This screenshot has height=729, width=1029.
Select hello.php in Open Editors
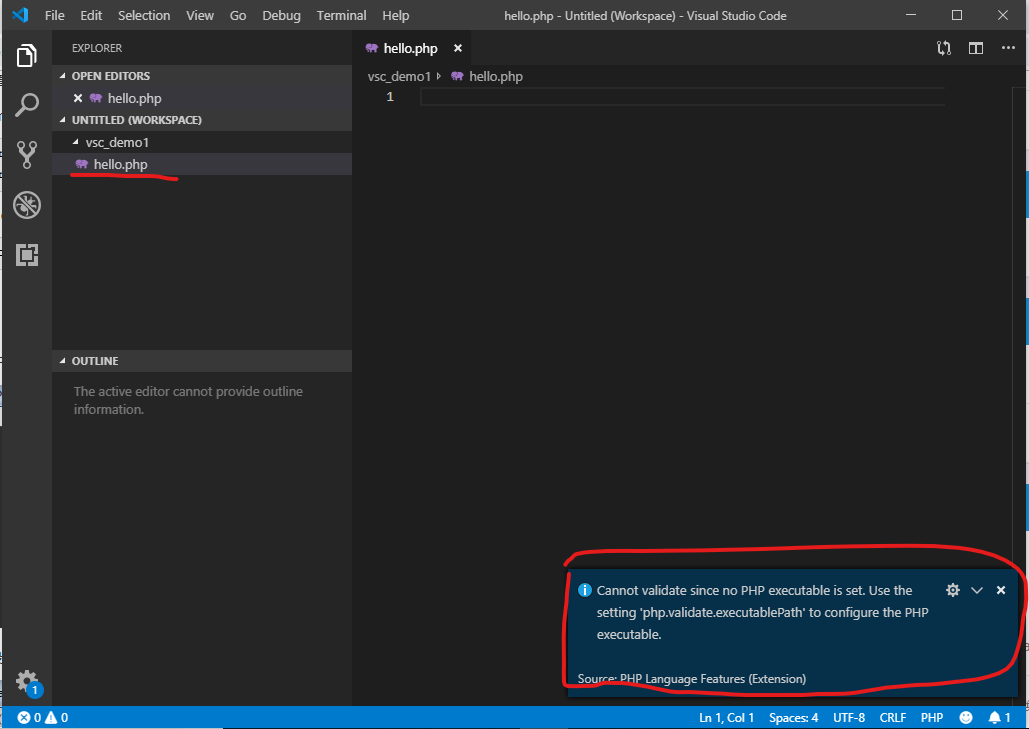click(x=202, y=98)
